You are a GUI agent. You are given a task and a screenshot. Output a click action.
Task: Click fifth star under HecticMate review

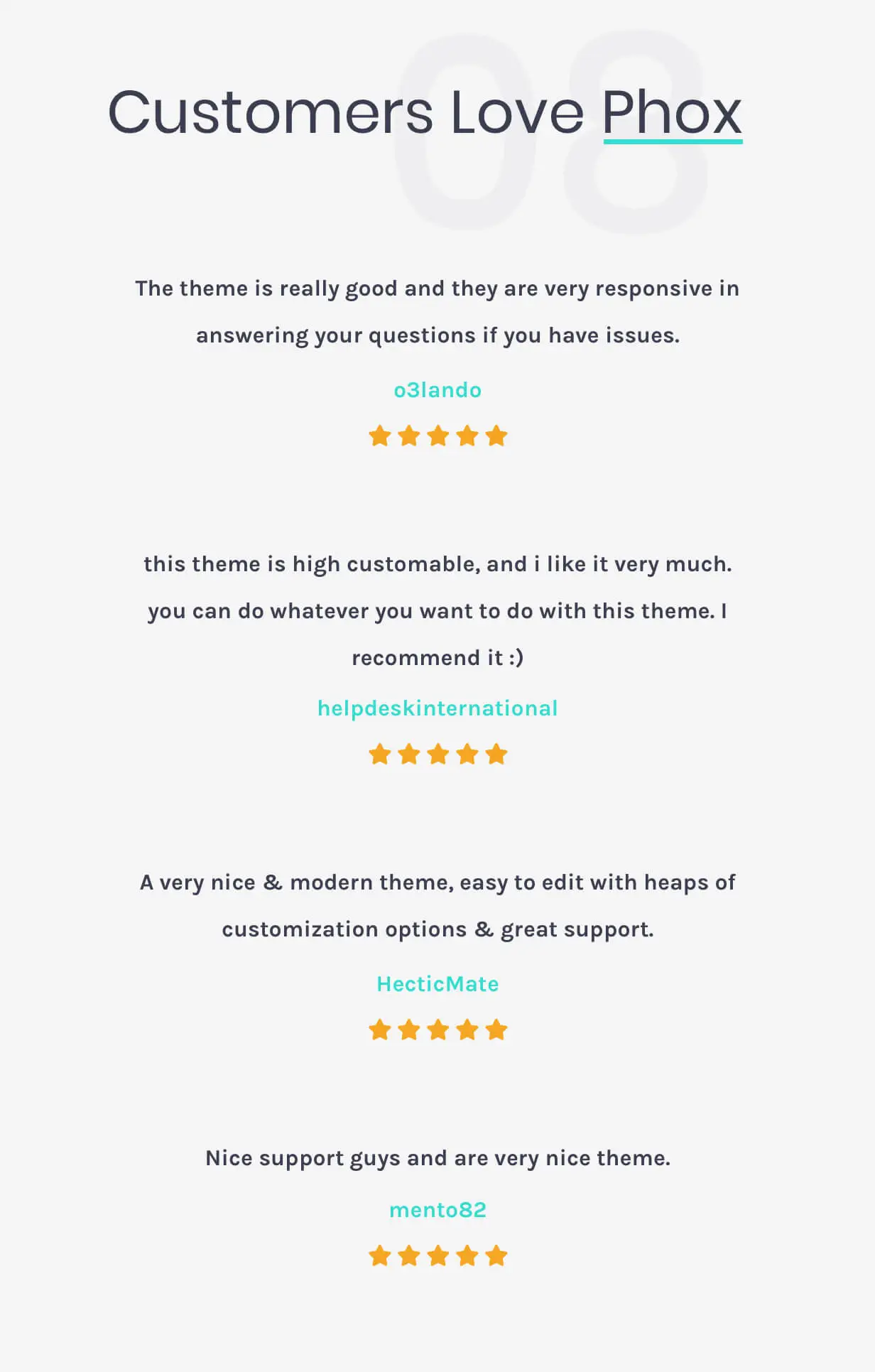(x=496, y=1030)
